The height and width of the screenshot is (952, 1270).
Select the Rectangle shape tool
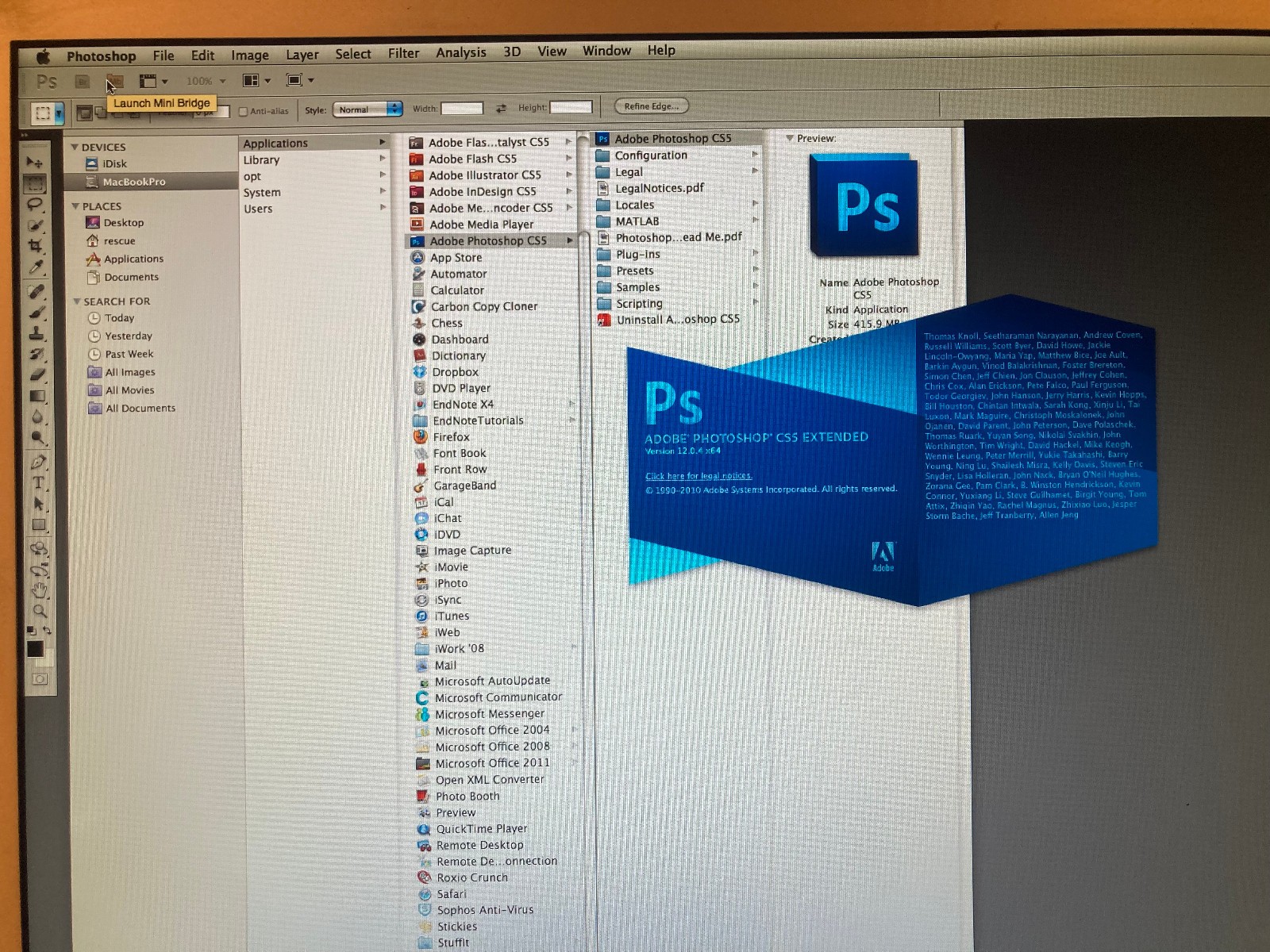[x=39, y=524]
